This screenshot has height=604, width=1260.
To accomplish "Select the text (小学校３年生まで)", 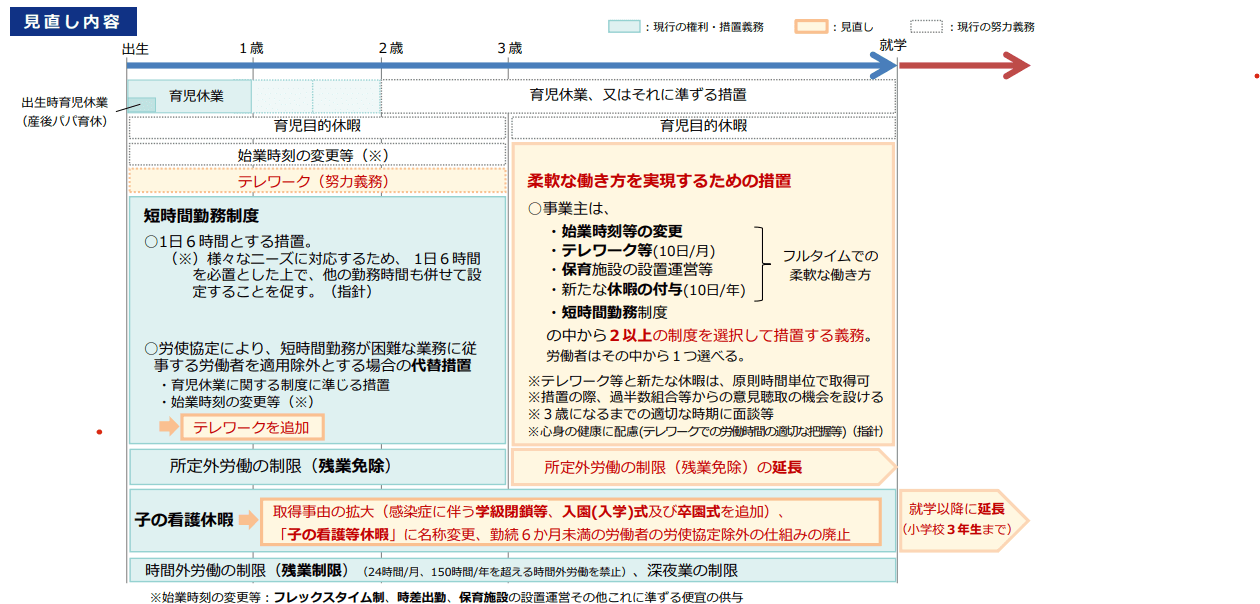I will pyautogui.click(x=956, y=529).
